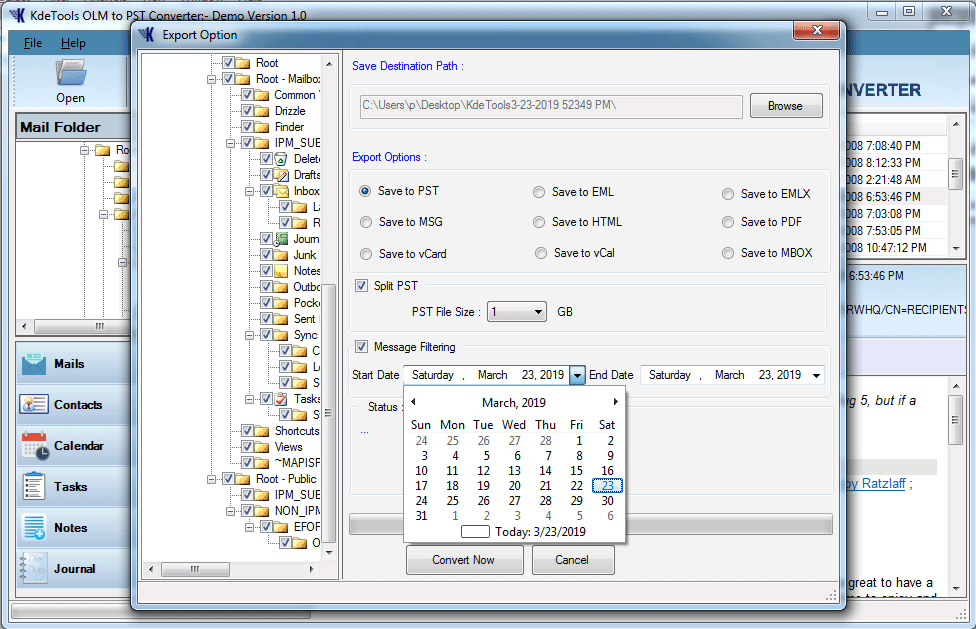The width and height of the screenshot is (976, 629).
Task: Click the Views folder icon
Action: pos(263,447)
